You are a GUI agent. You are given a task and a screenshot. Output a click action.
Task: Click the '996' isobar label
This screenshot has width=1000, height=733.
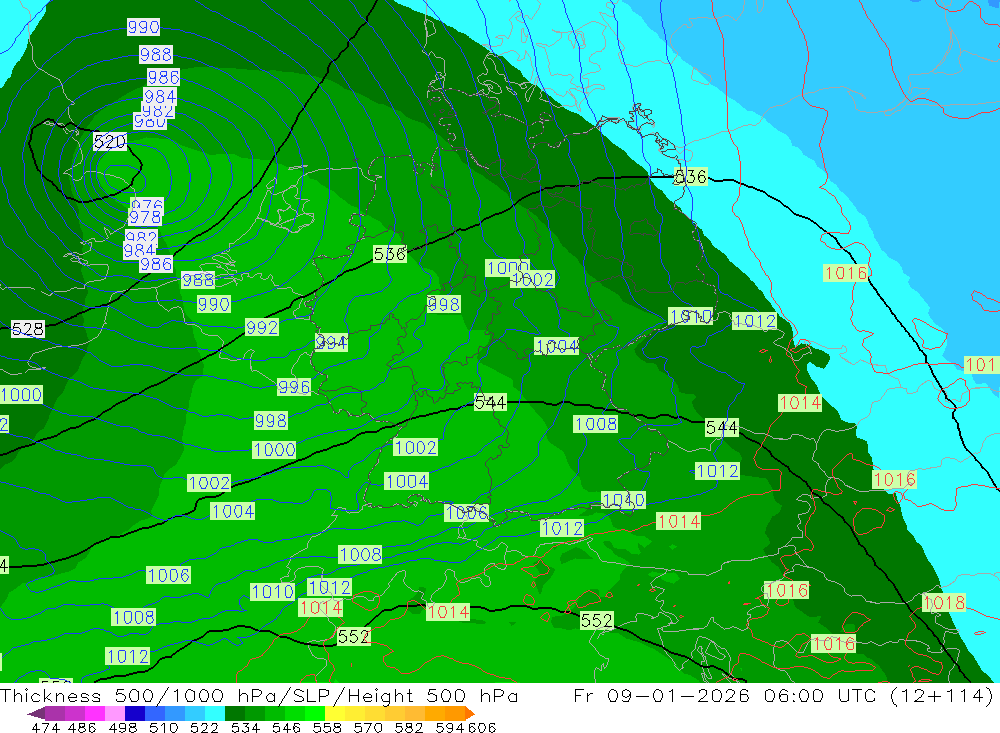(x=294, y=387)
